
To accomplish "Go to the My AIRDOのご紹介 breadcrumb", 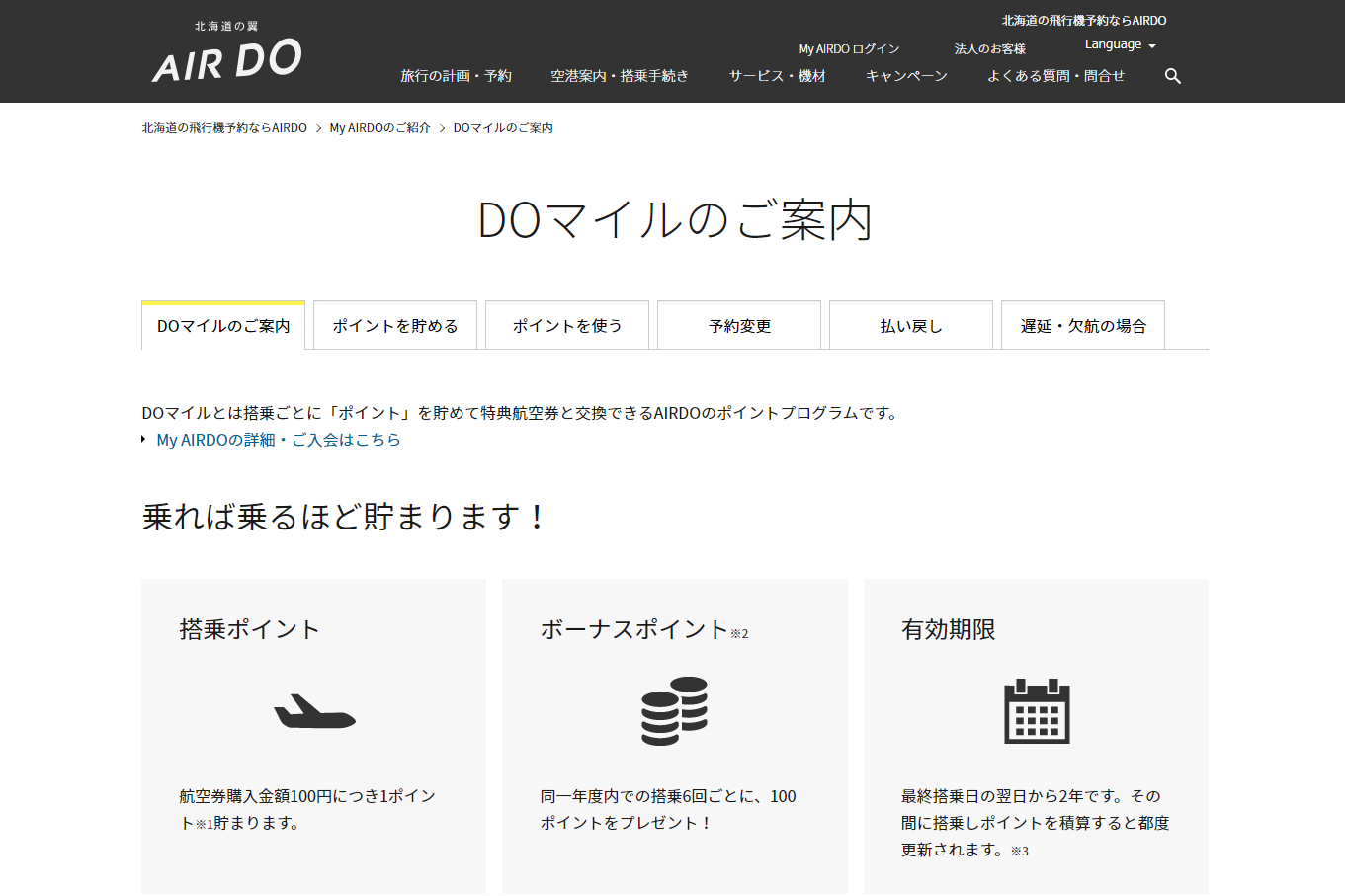I will click(380, 128).
